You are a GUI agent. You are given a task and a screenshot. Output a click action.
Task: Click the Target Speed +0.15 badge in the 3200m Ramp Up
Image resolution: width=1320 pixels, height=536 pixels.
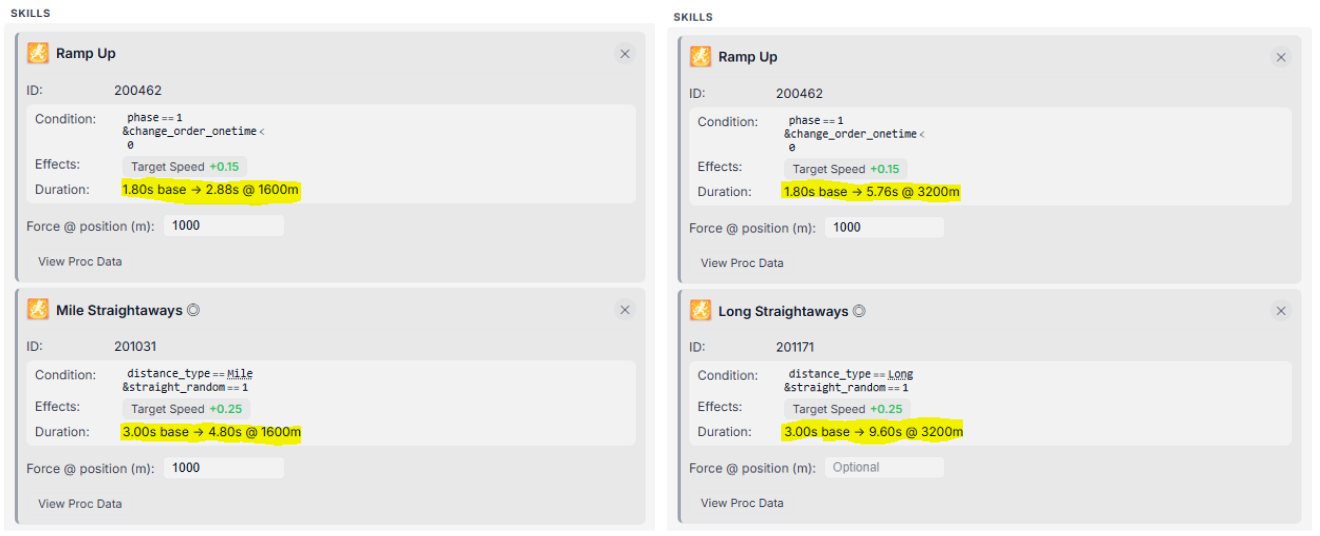[846, 169]
